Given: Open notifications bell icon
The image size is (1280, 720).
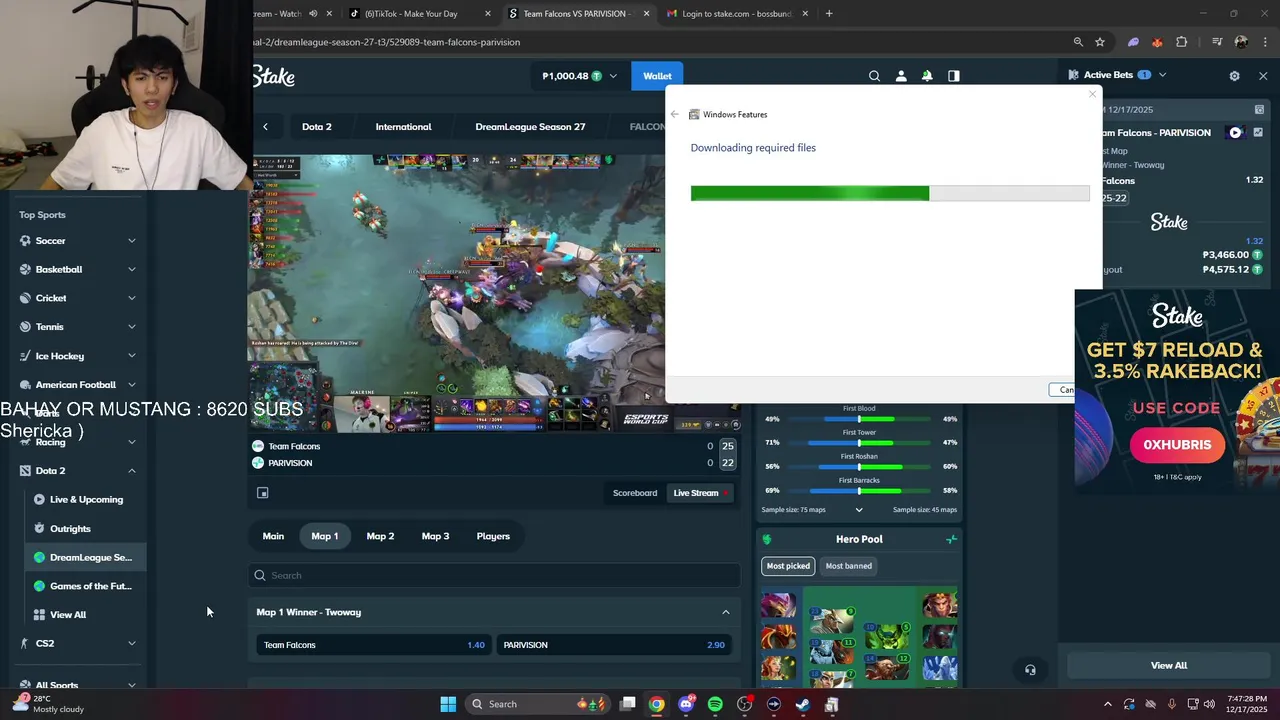Looking at the screenshot, I should (927, 76).
